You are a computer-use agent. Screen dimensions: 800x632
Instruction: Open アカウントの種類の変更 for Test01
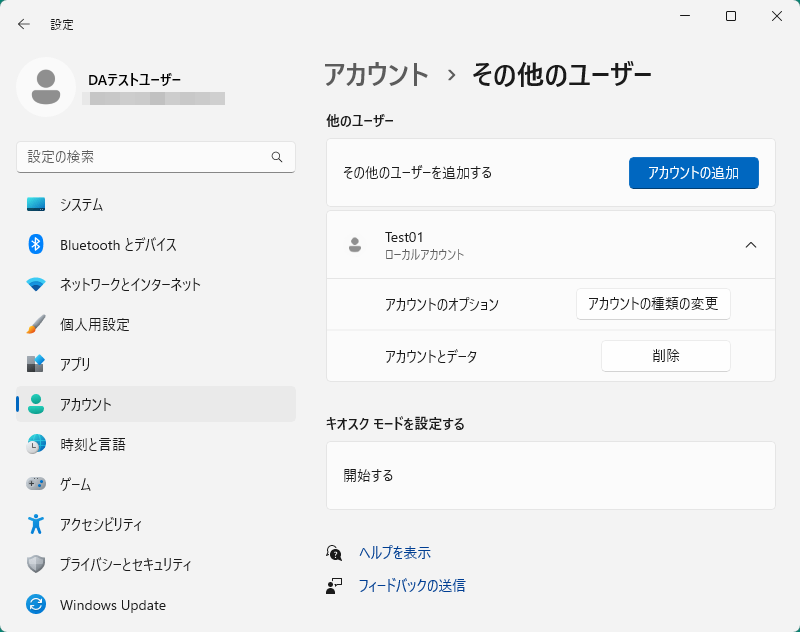point(654,304)
